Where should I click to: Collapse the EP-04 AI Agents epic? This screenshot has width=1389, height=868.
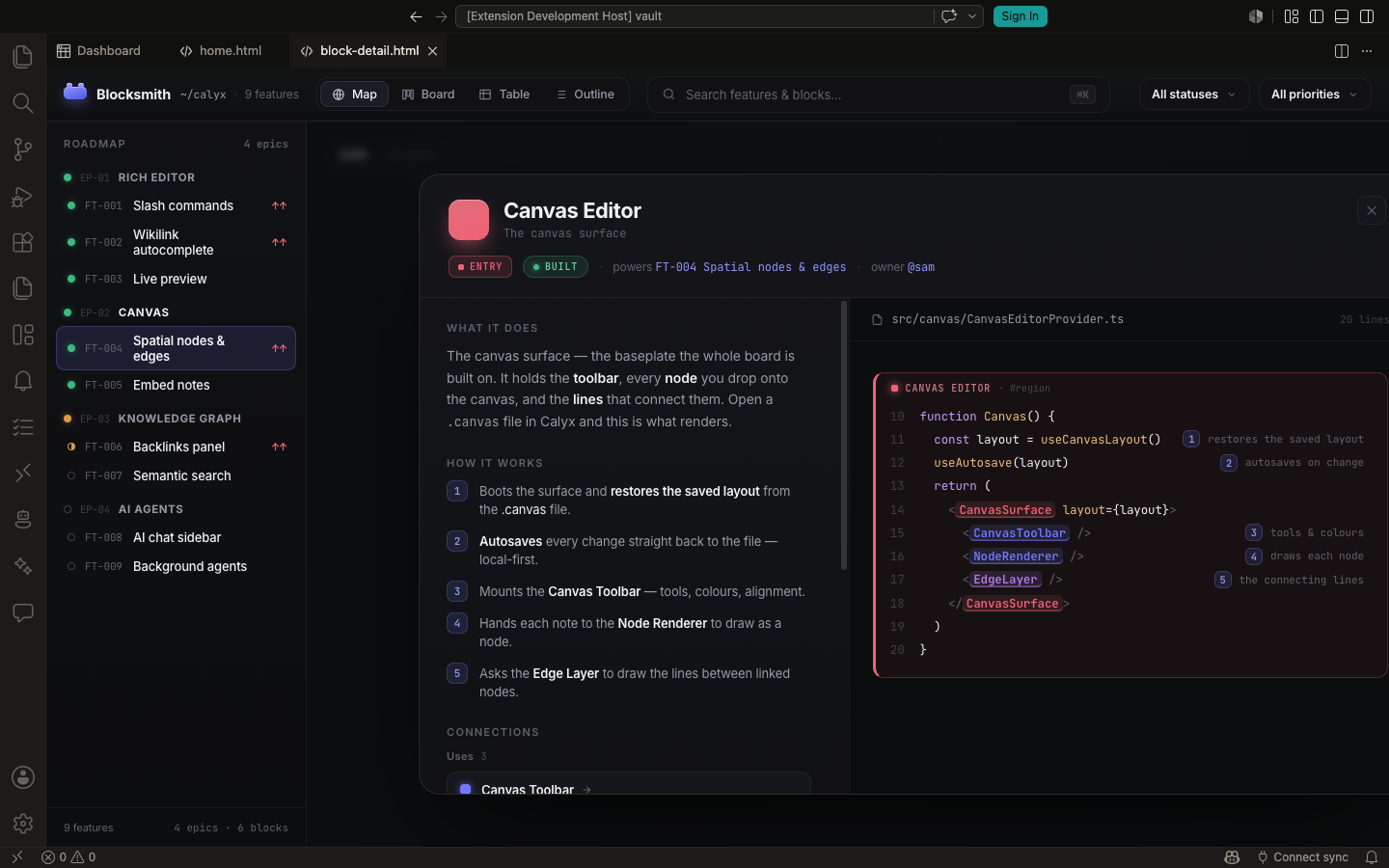tap(176, 509)
